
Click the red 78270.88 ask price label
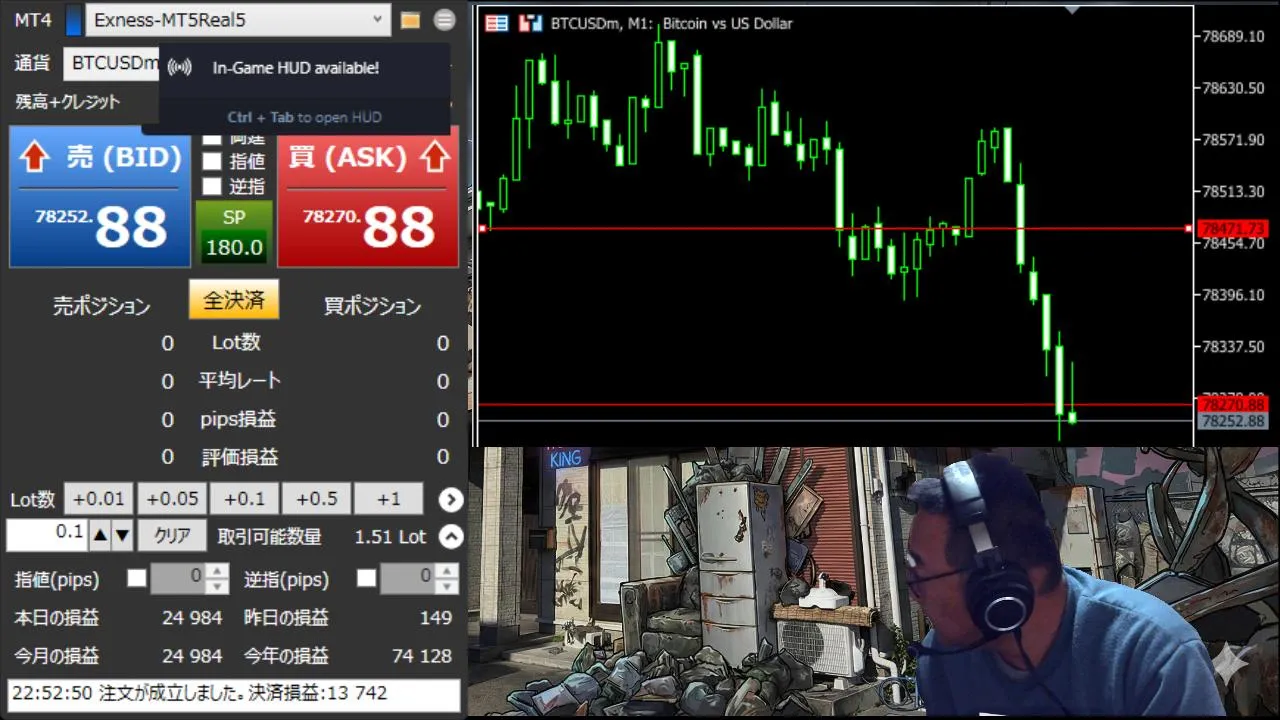click(x=1233, y=405)
